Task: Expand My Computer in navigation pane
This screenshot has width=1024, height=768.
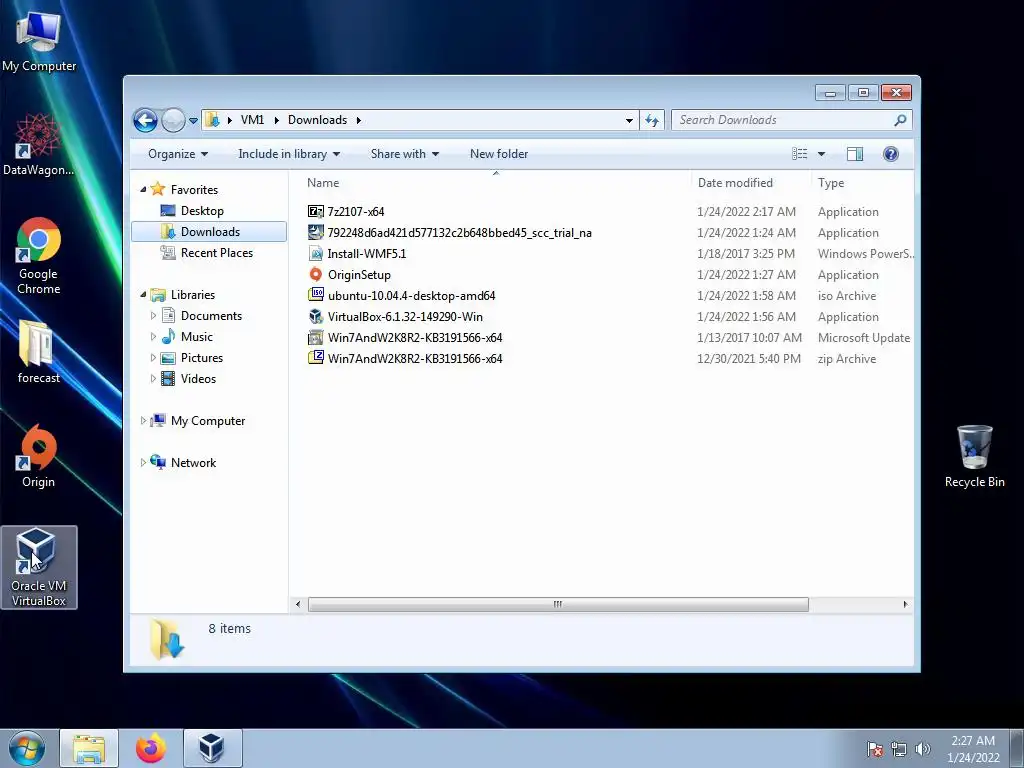Action: click(x=143, y=421)
